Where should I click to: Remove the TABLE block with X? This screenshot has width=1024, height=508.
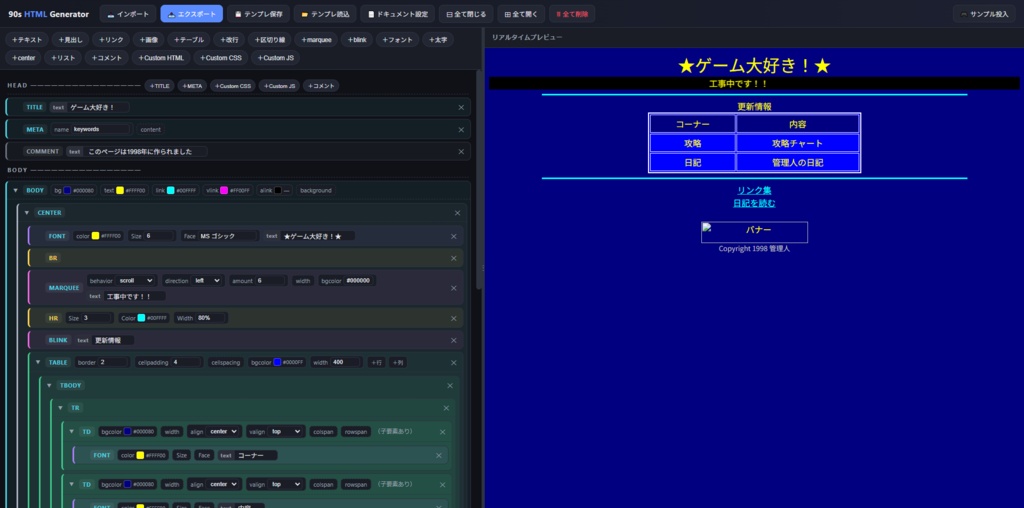coord(454,362)
